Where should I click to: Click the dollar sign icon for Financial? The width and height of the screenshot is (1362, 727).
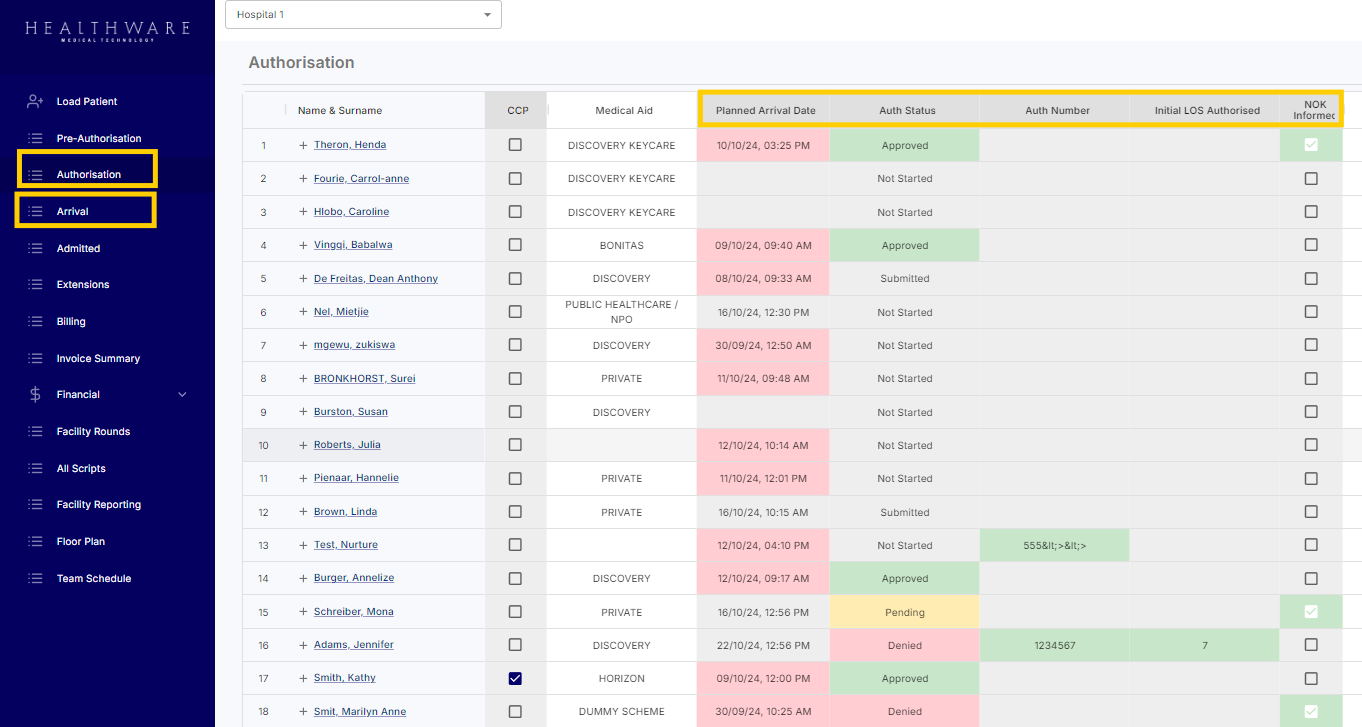click(35, 395)
